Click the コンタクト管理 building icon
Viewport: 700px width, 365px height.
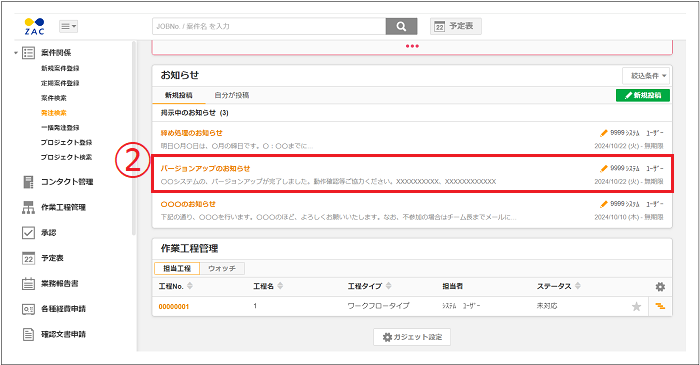[28, 182]
